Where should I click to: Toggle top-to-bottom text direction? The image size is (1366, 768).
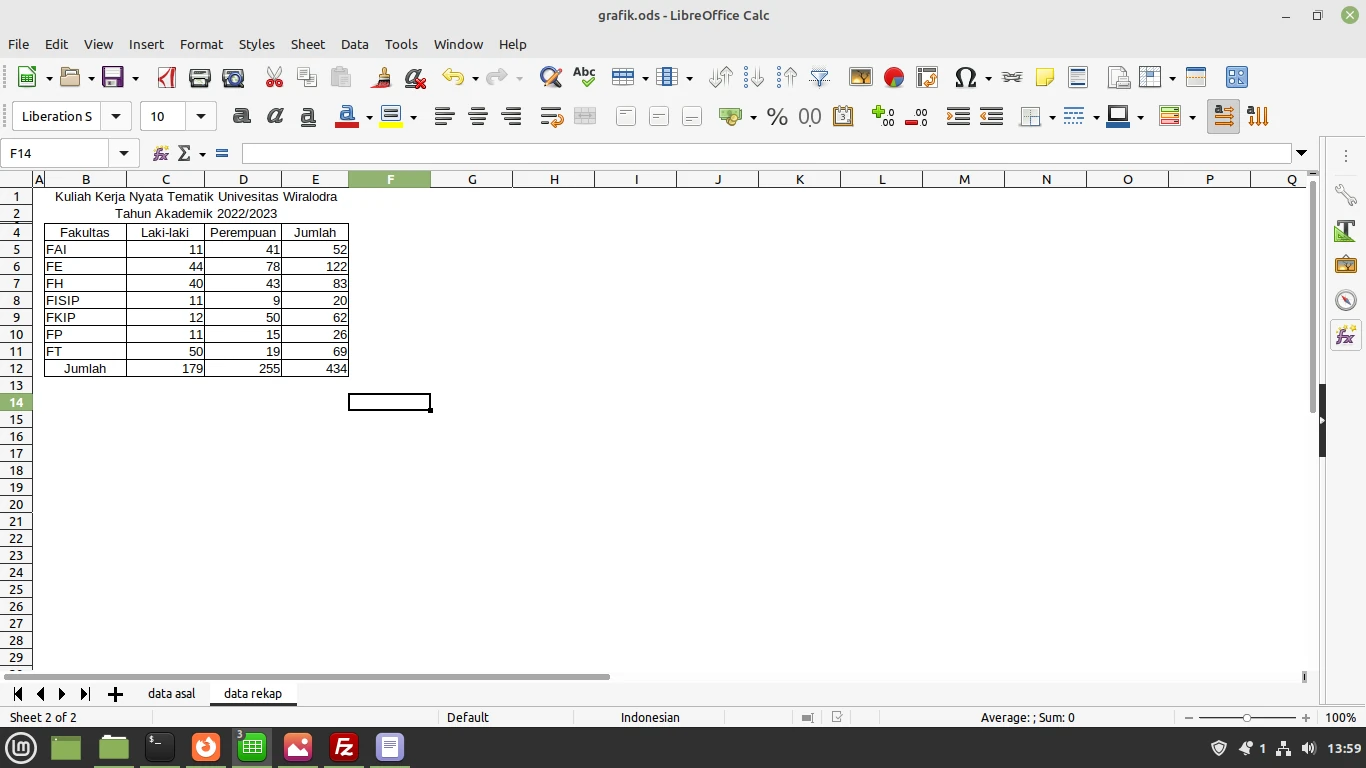coord(1258,116)
